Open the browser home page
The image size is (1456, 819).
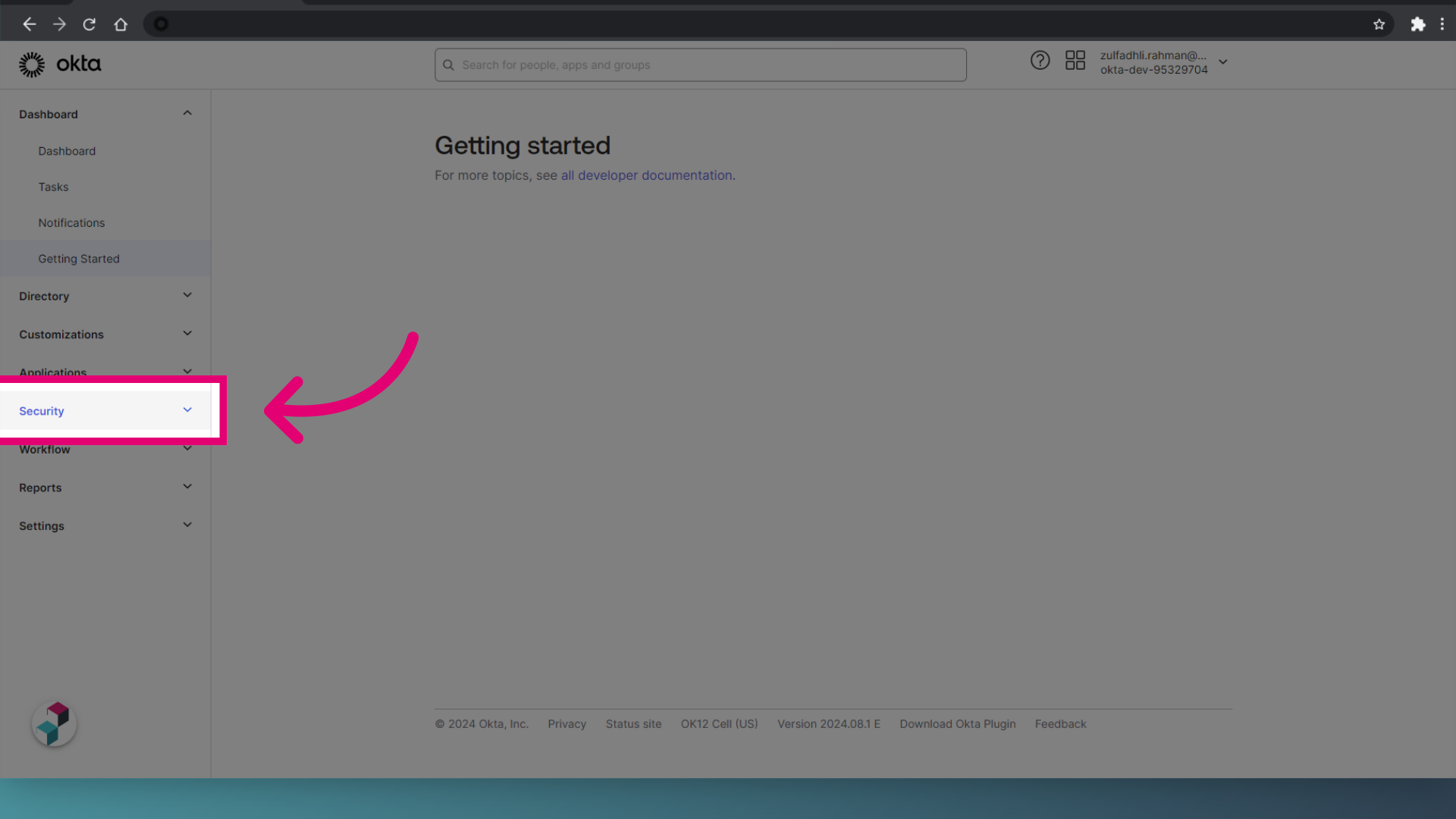pyautogui.click(x=121, y=24)
